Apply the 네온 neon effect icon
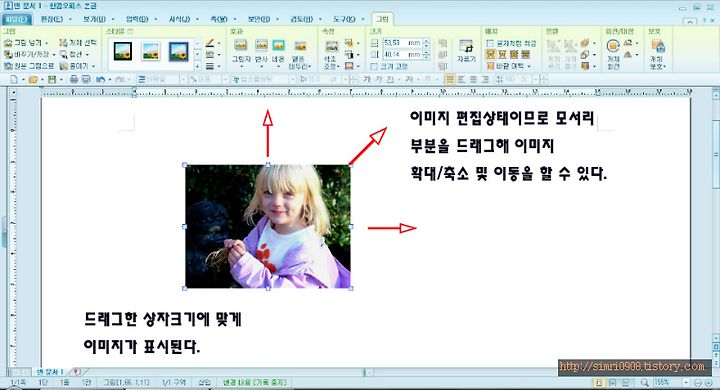The height and width of the screenshot is (390, 720). tap(278, 45)
